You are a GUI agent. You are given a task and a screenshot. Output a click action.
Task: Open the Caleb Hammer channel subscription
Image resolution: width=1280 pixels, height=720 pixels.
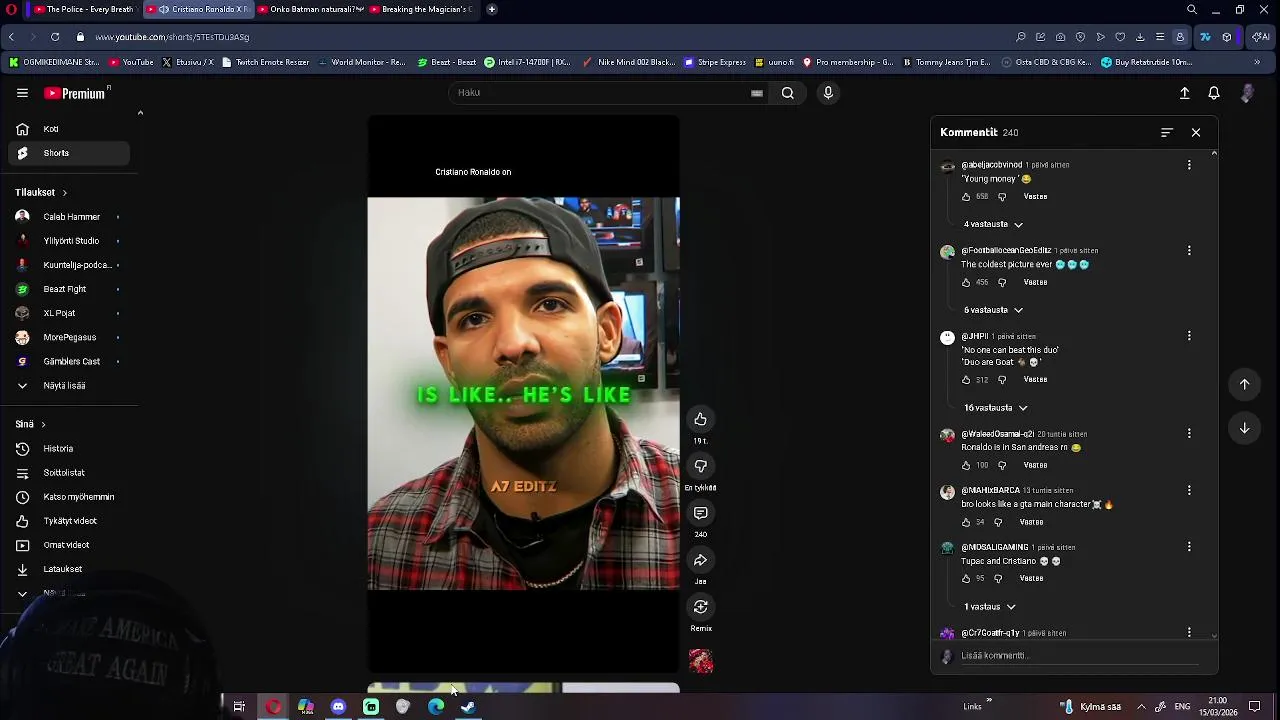pos(69,217)
